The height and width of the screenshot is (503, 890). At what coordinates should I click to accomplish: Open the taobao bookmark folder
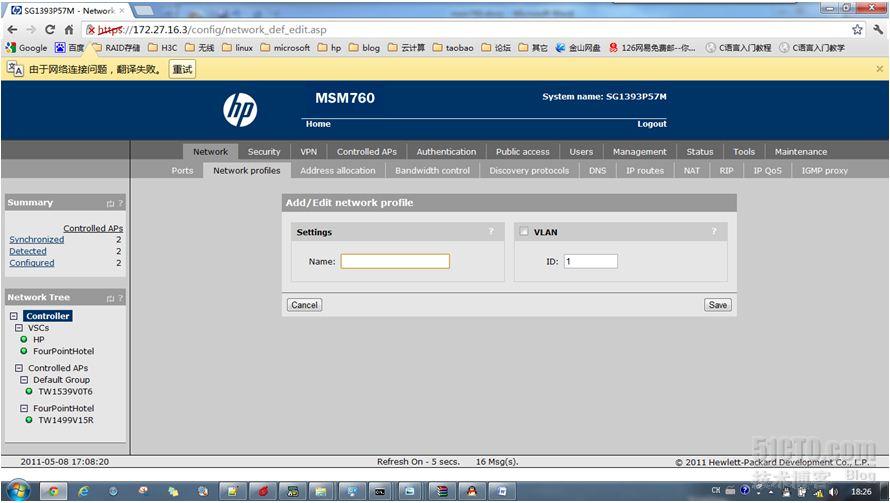click(x=453, y=48)
